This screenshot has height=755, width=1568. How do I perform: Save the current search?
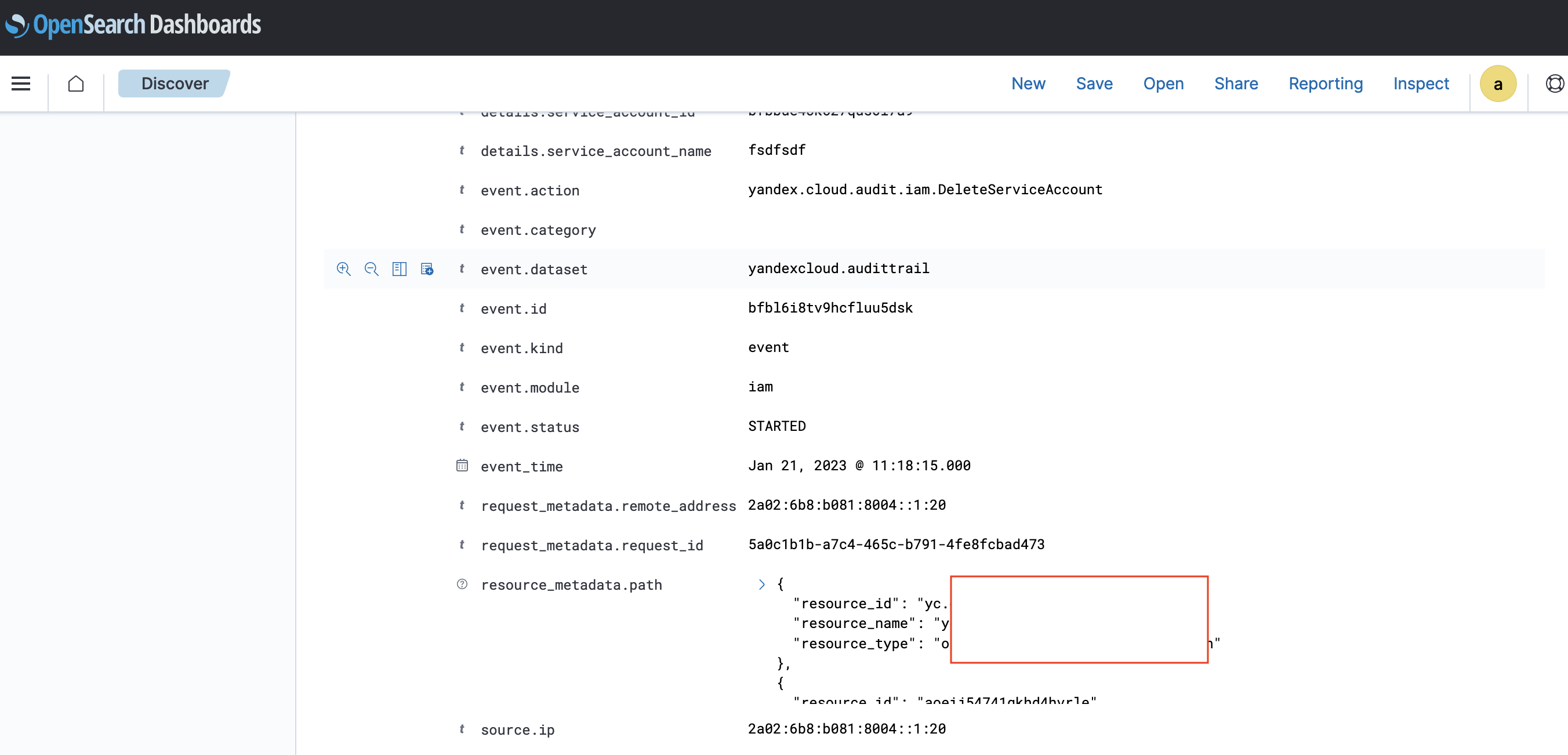coord(1094,84)
